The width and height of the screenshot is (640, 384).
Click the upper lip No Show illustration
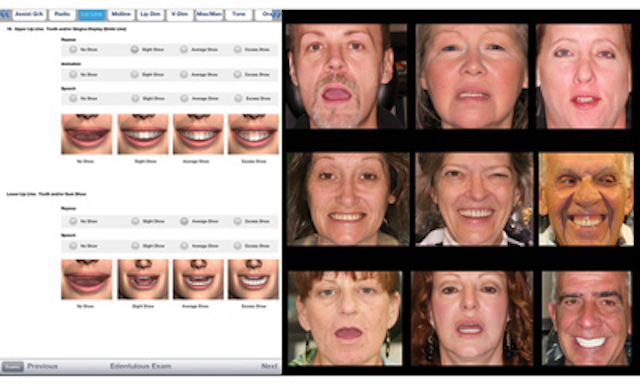click(x=87, y=134)
